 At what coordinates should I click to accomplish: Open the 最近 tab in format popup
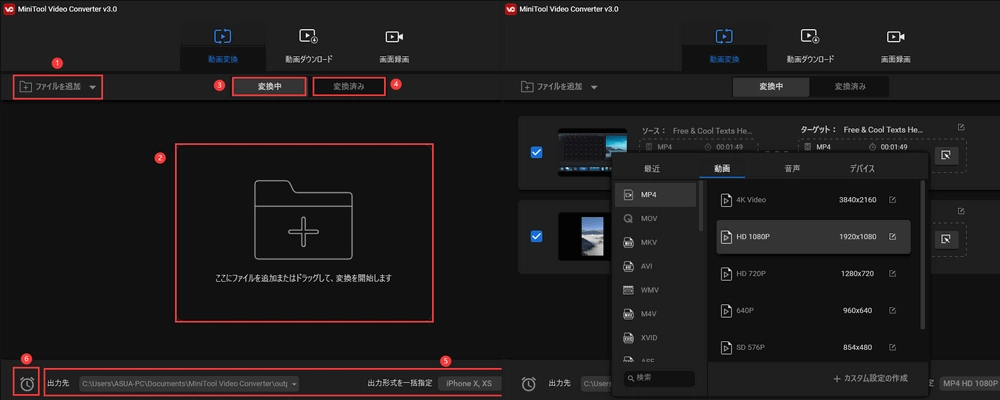(x=652, y=168)
